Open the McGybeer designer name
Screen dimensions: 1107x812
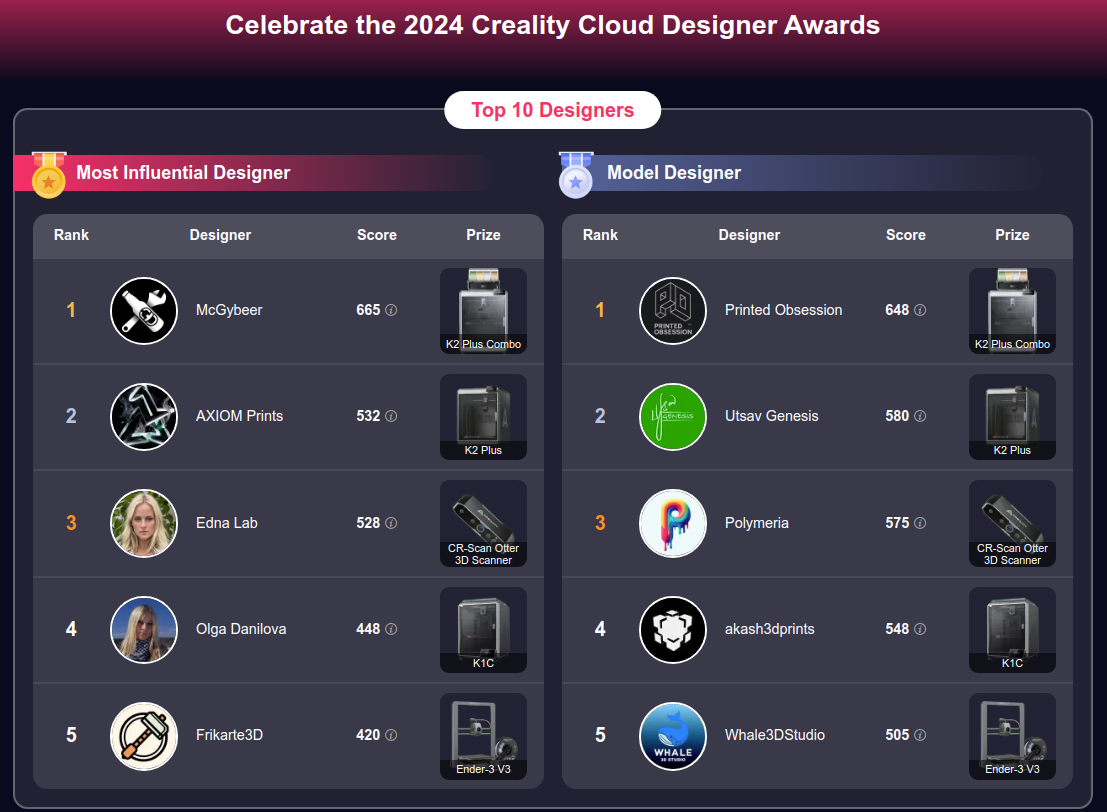pyautogui.click(x=229, y=310)
